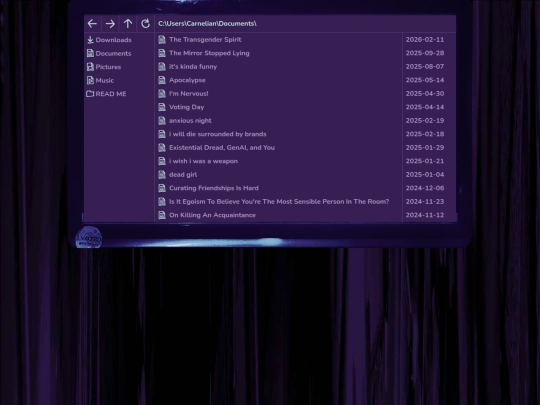Screen dimensions: 540x405
Task: Select The Mirror Stopped Lying document
Action: pos(209,53)
